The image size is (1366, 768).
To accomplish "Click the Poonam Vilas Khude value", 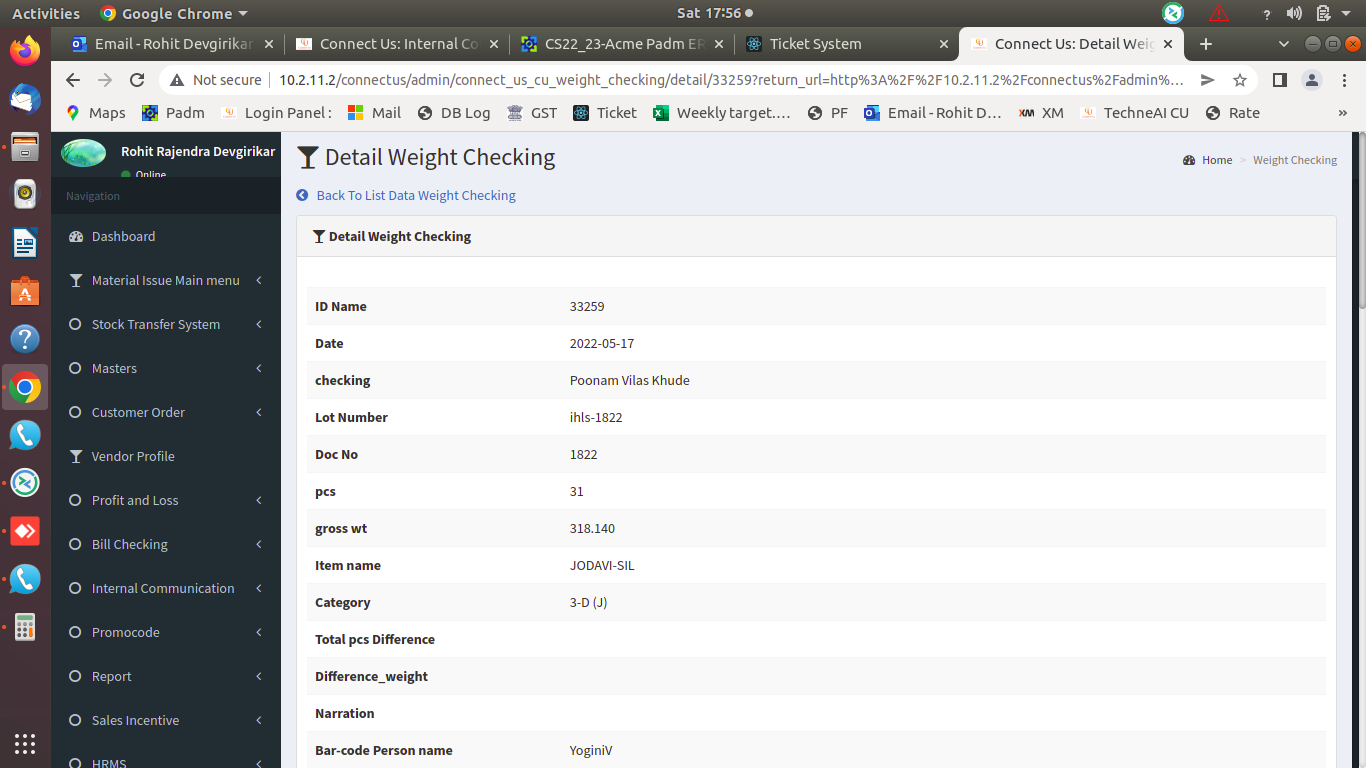I will 629,380.
